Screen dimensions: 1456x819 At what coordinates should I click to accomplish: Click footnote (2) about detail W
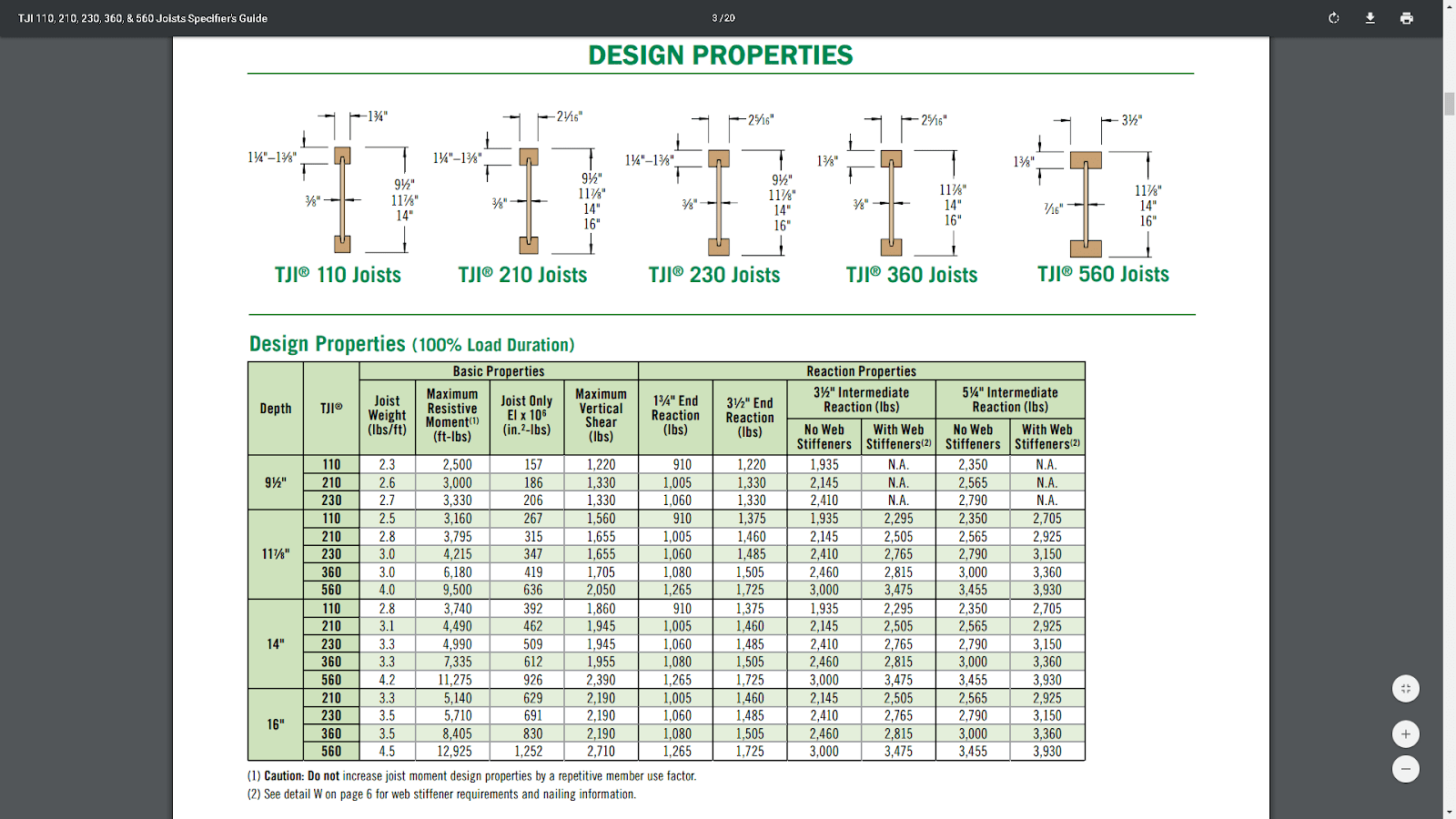point(442,794)
